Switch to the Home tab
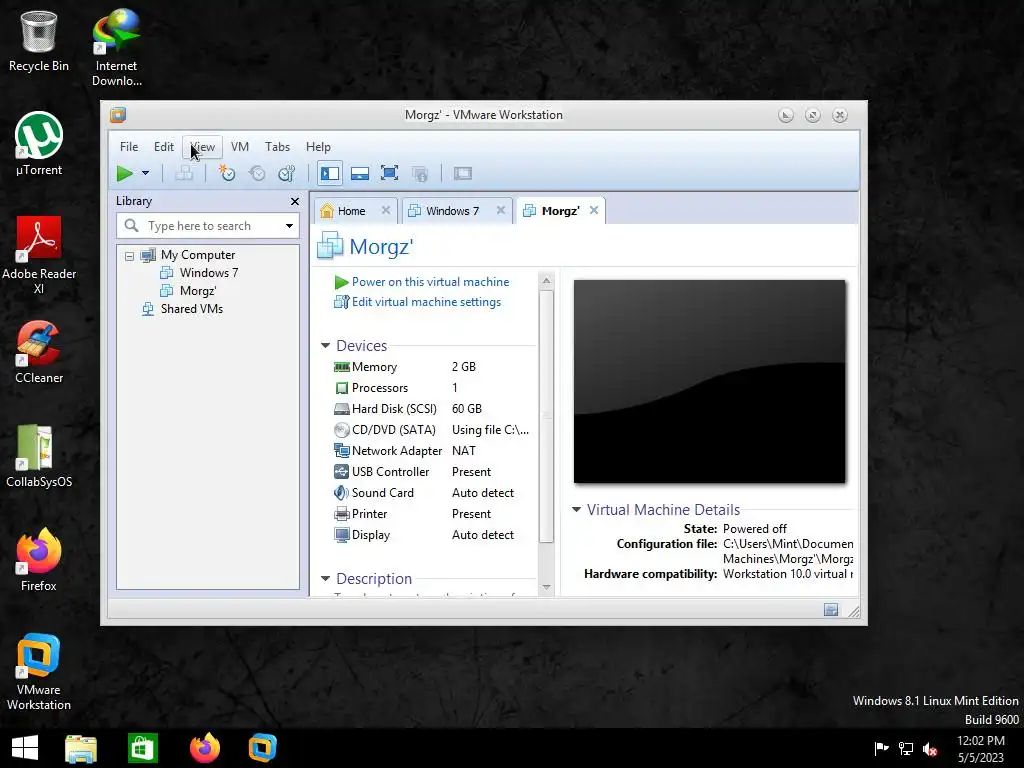 [x=351, y=211]
